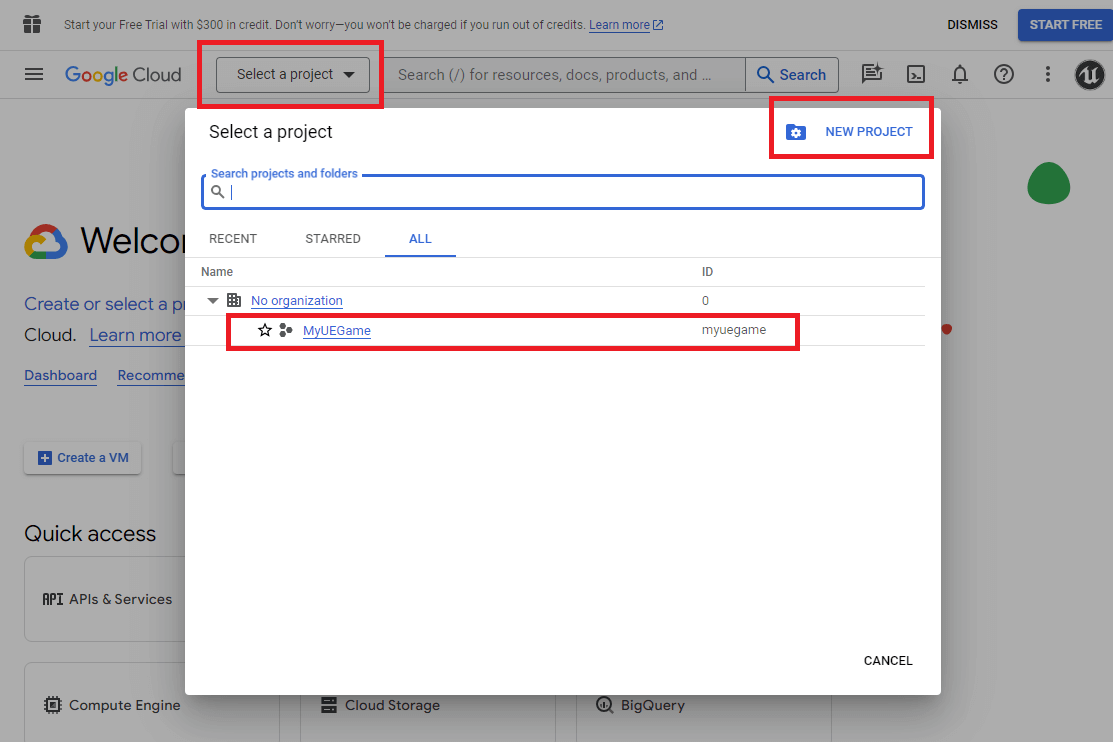Switch to the RECENT tab
Viewport: 1113px width, 742px height.
pyautogui.click(x=233, y=239)
